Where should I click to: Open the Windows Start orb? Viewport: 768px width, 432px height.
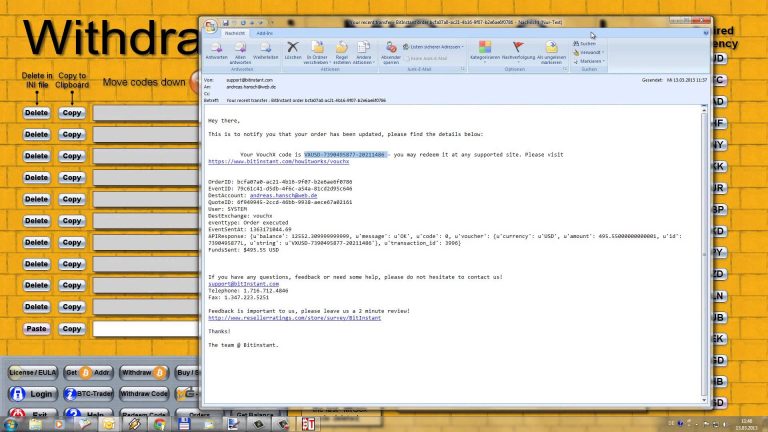tap(10, 424)
